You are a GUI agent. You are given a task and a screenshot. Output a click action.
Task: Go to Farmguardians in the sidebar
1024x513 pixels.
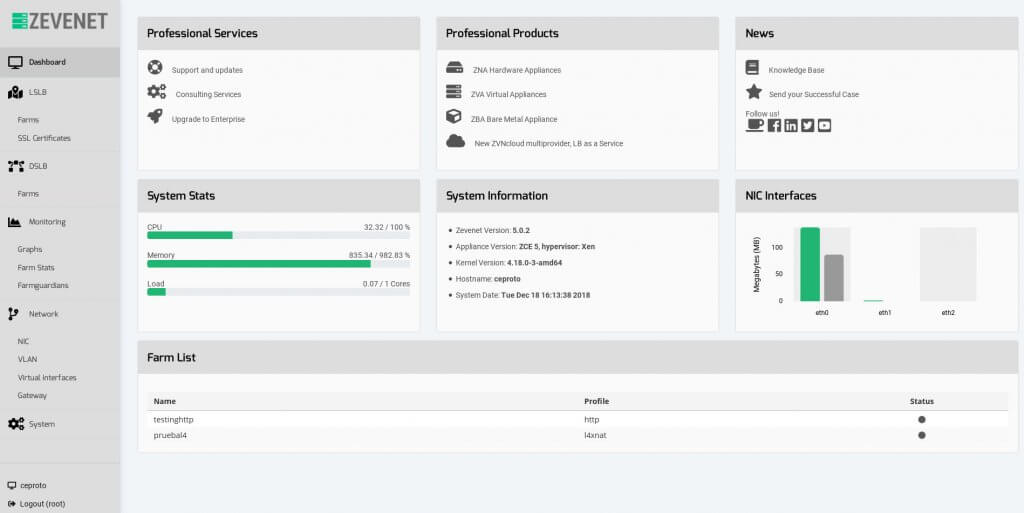(x=43, y=285)
